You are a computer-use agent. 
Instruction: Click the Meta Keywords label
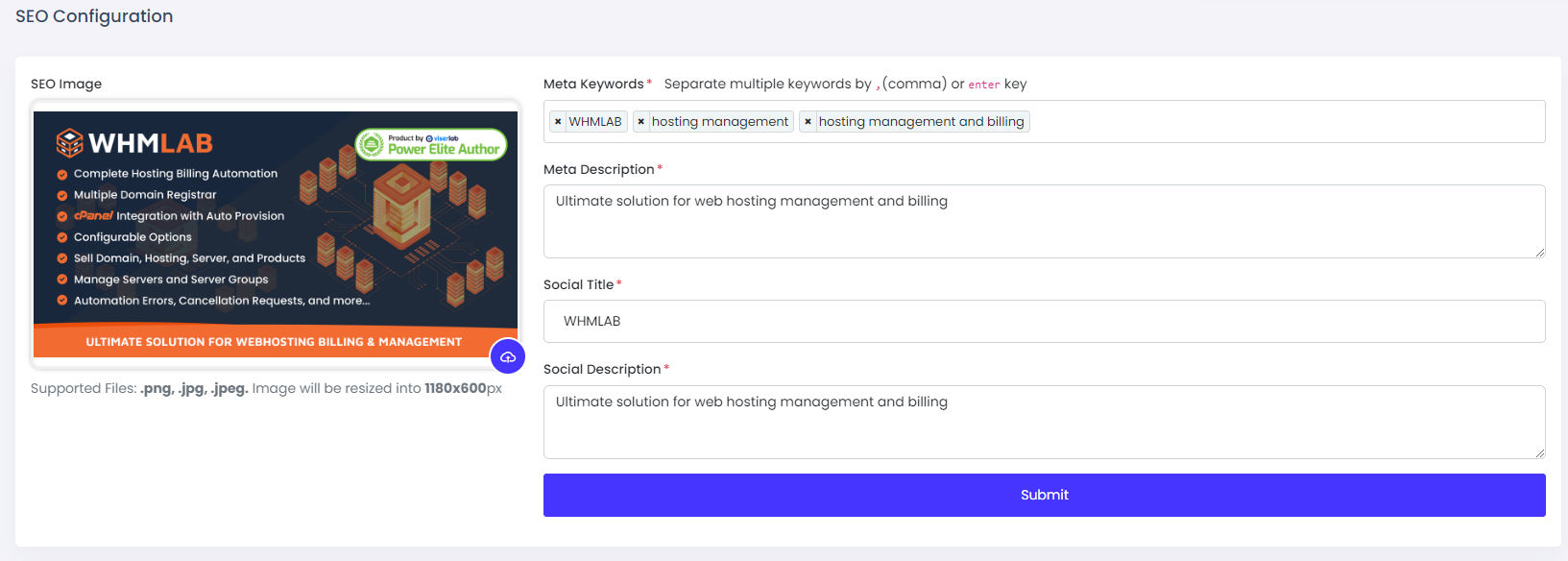click(593, 85)
